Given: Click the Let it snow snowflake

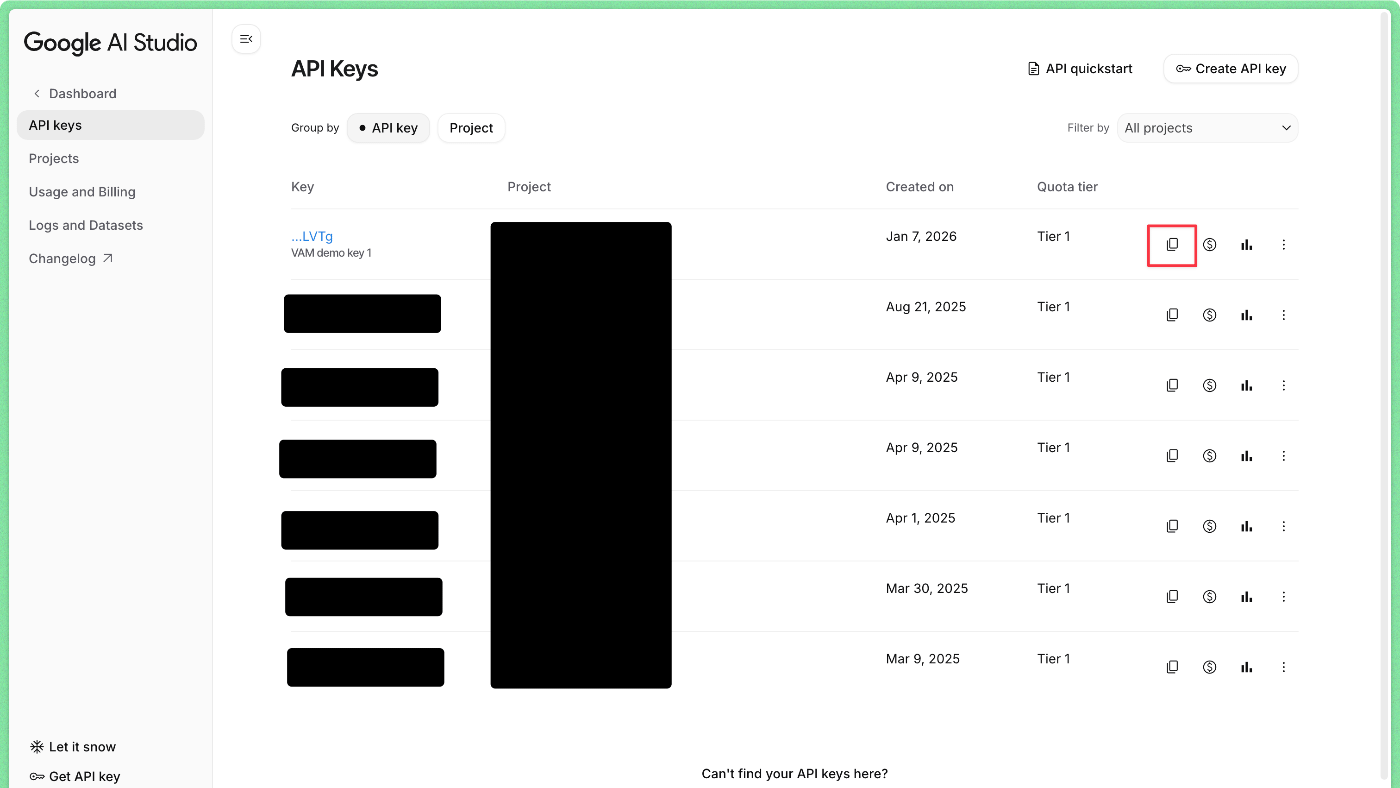Looking at the screenshot, I should pyautogui.click(x=36, y=746).
